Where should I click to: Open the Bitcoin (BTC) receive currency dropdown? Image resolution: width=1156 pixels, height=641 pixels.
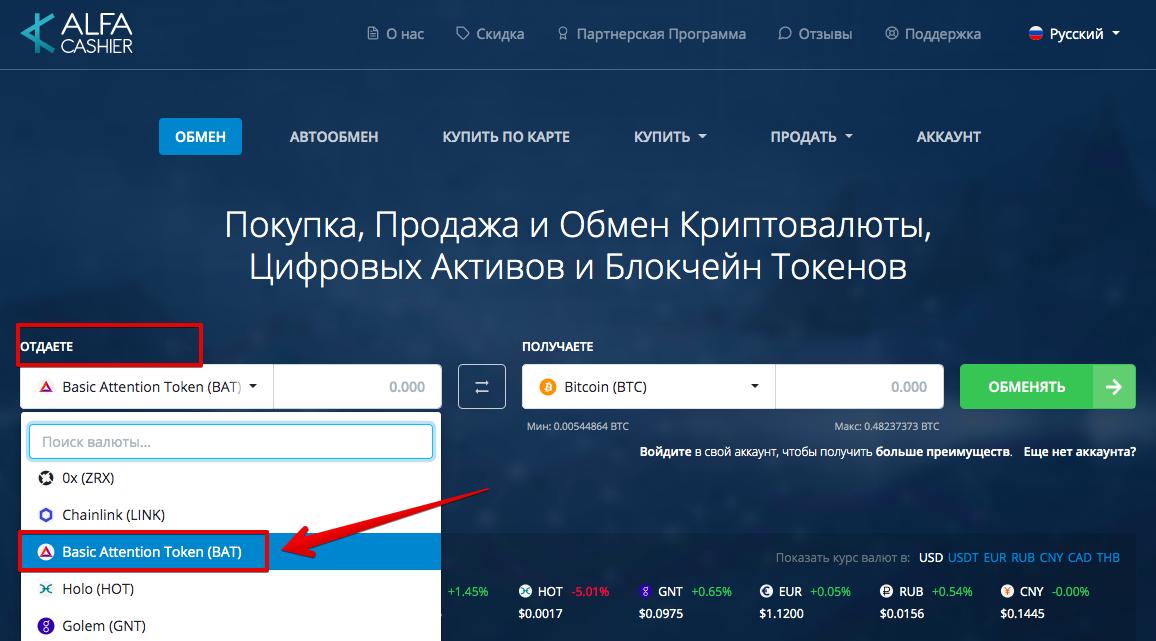point(648,387)
